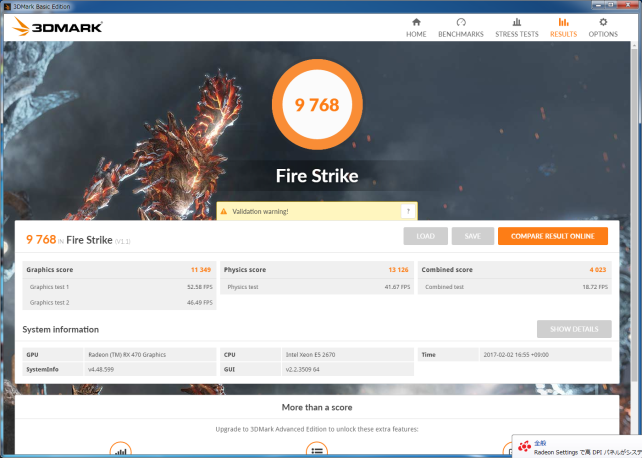642x458 pixels.
Task: Open the Radeon Settings notification popup
Action: click(x=577, y=446)
